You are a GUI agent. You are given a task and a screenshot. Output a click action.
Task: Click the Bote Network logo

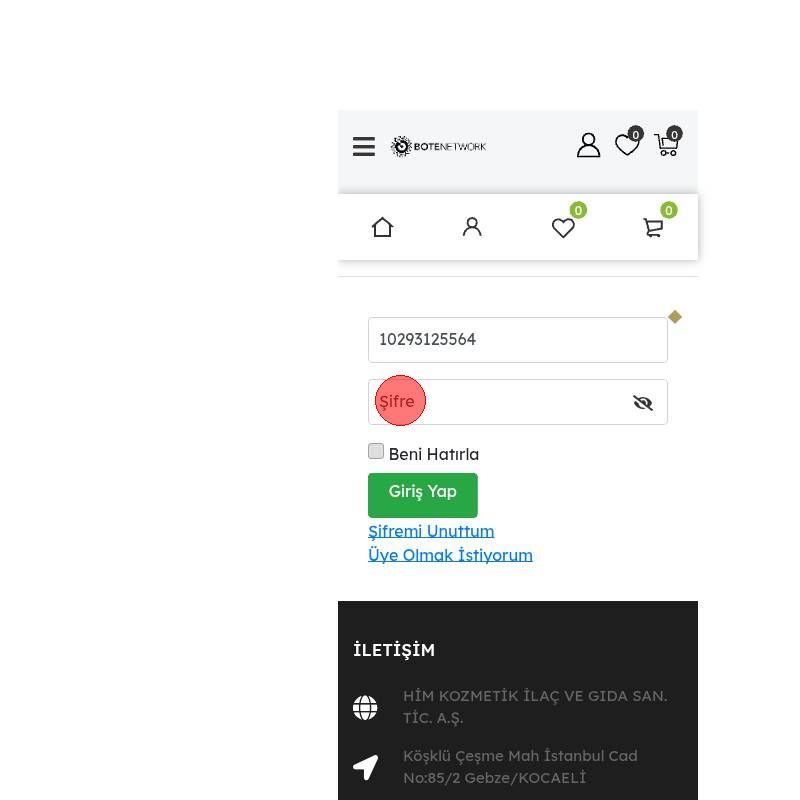tap(438, 146)
